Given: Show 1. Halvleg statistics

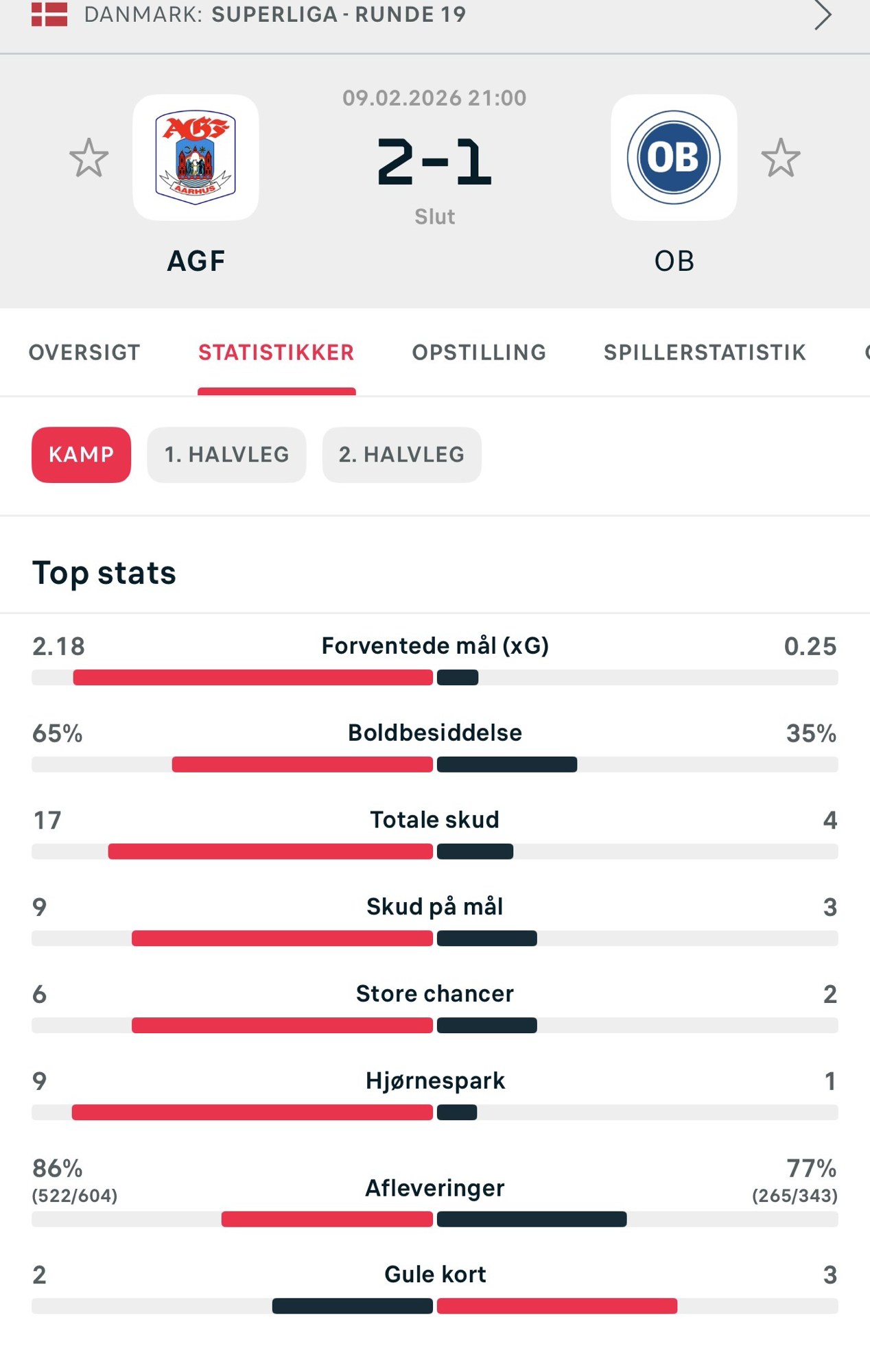Looking at the screenshot, I should click(x=226, y=455).
